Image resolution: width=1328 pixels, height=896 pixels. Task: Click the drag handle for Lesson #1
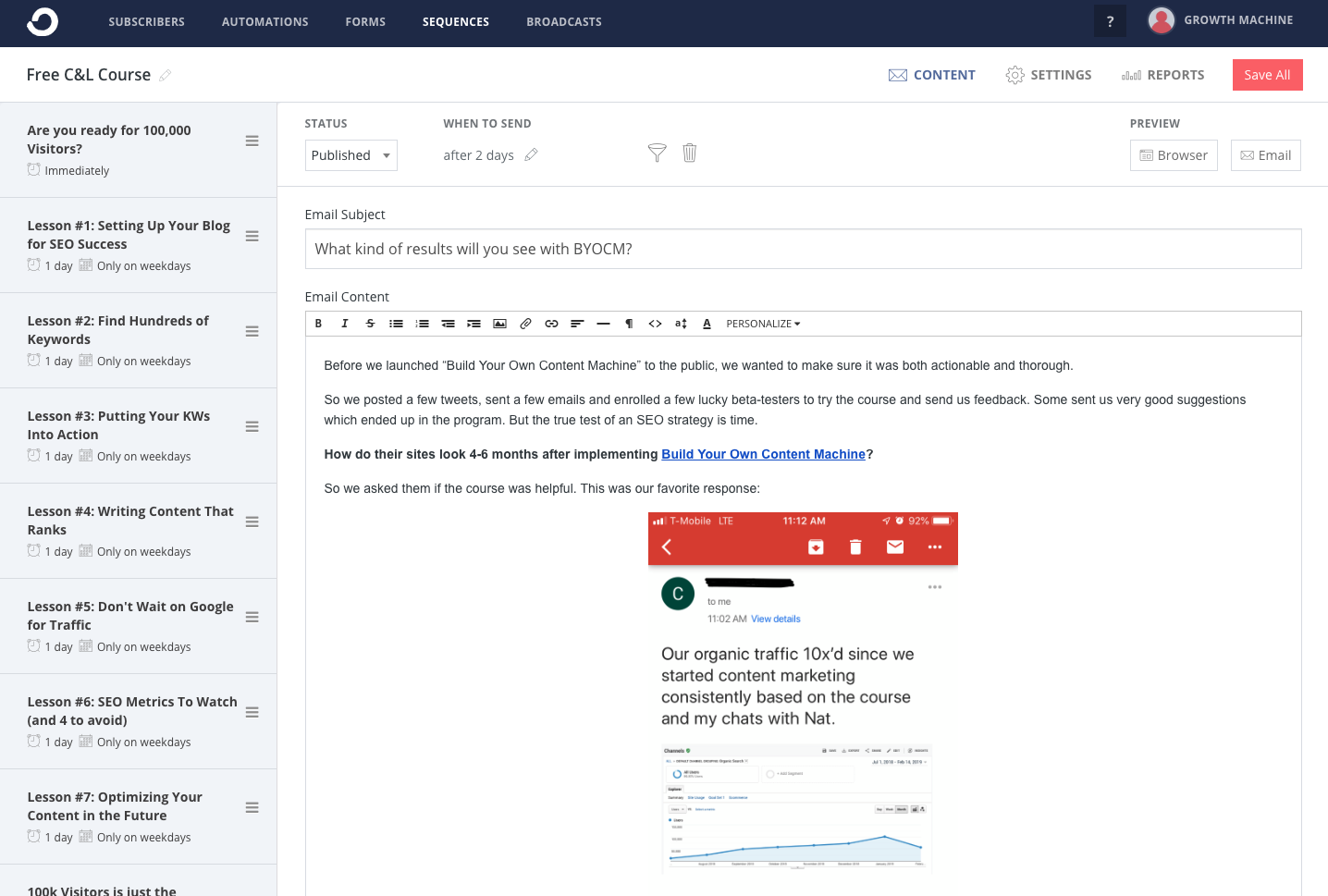pyautogui.click(x=252, y=236)
